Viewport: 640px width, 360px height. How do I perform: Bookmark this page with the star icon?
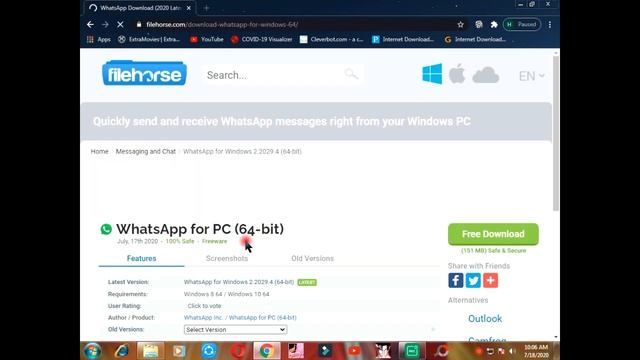(460, 24)
